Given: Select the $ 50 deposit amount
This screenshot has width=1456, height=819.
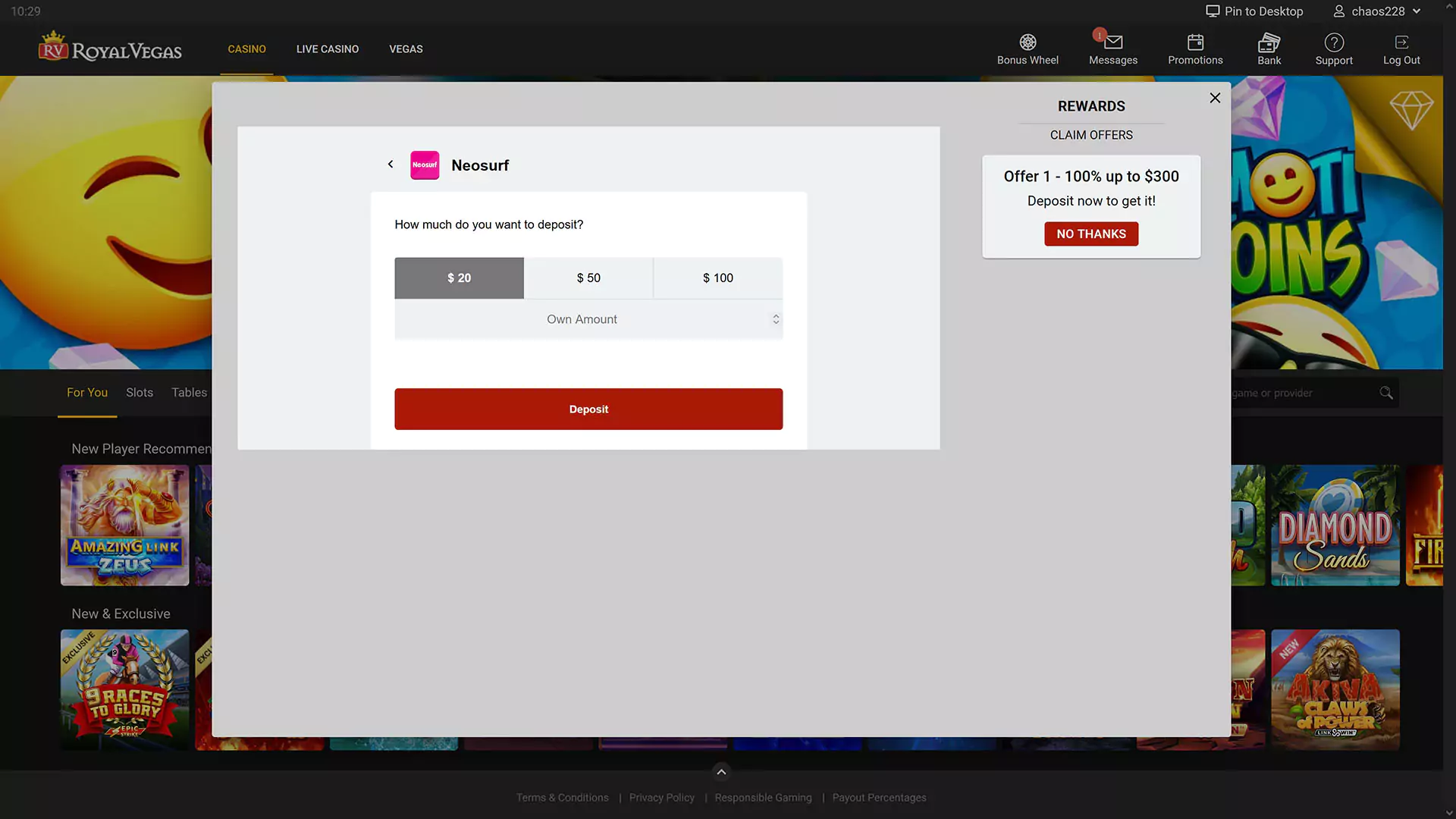Looking at the screenshot, I should point(588,278).
